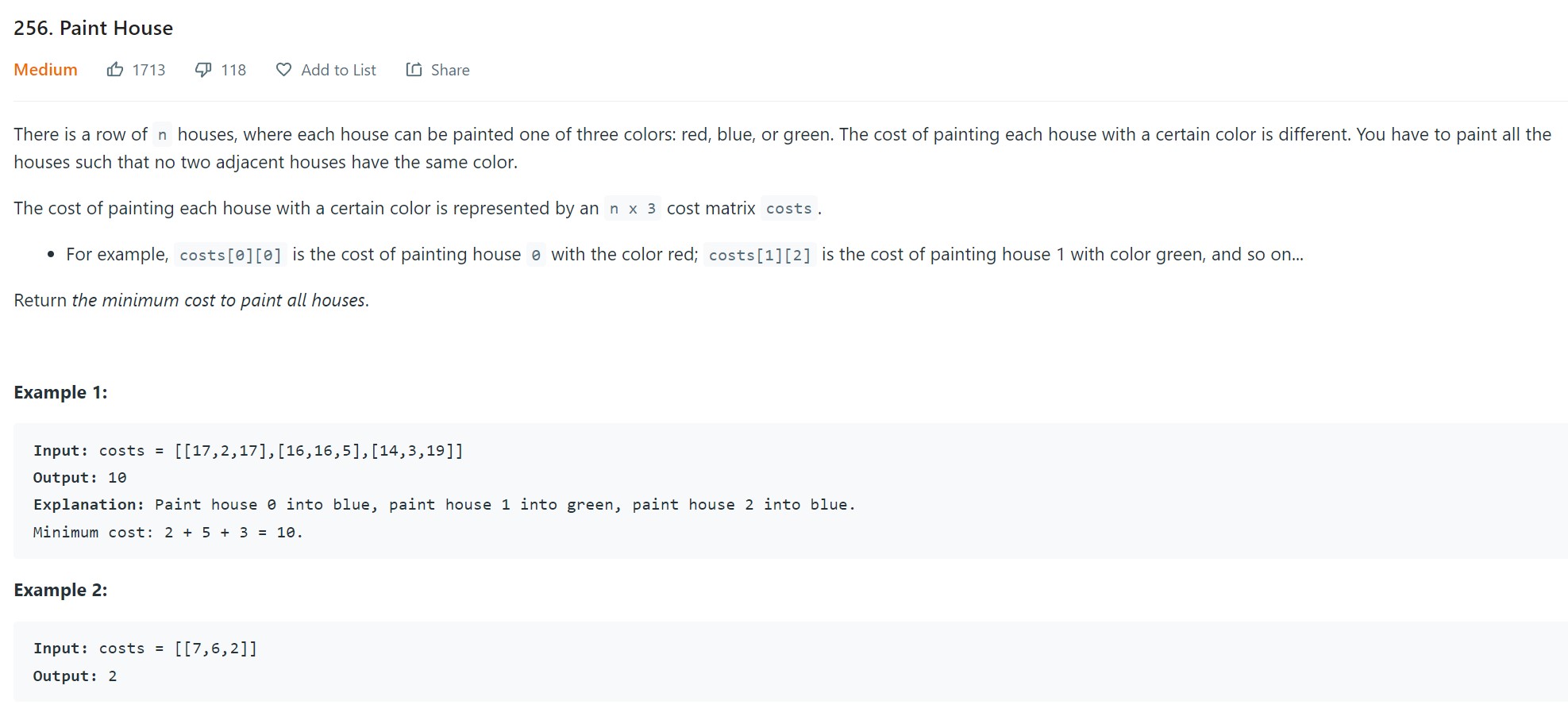
Task: Click the thumbs-down dislike icon
Action: 203,70
